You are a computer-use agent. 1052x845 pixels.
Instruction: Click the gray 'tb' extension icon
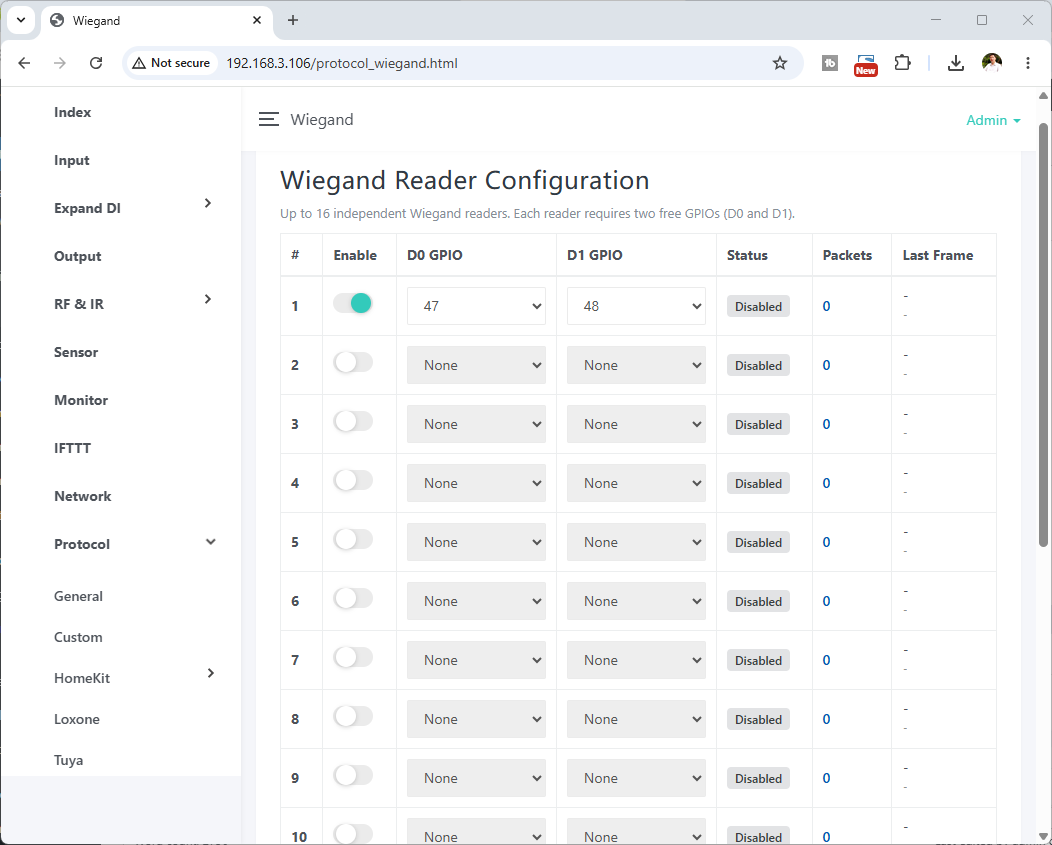(830, 63)
